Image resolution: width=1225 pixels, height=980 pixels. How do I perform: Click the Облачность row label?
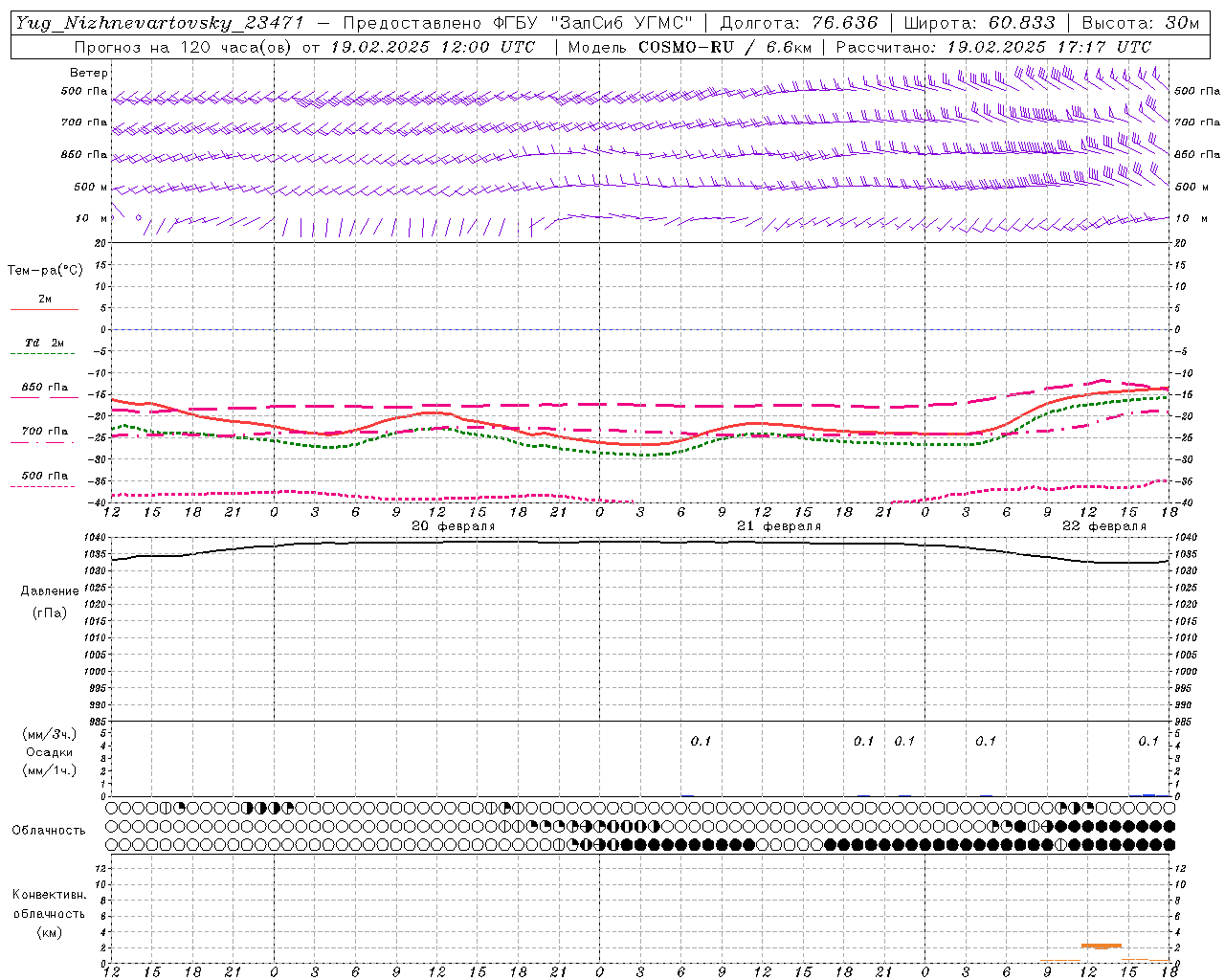49,830
